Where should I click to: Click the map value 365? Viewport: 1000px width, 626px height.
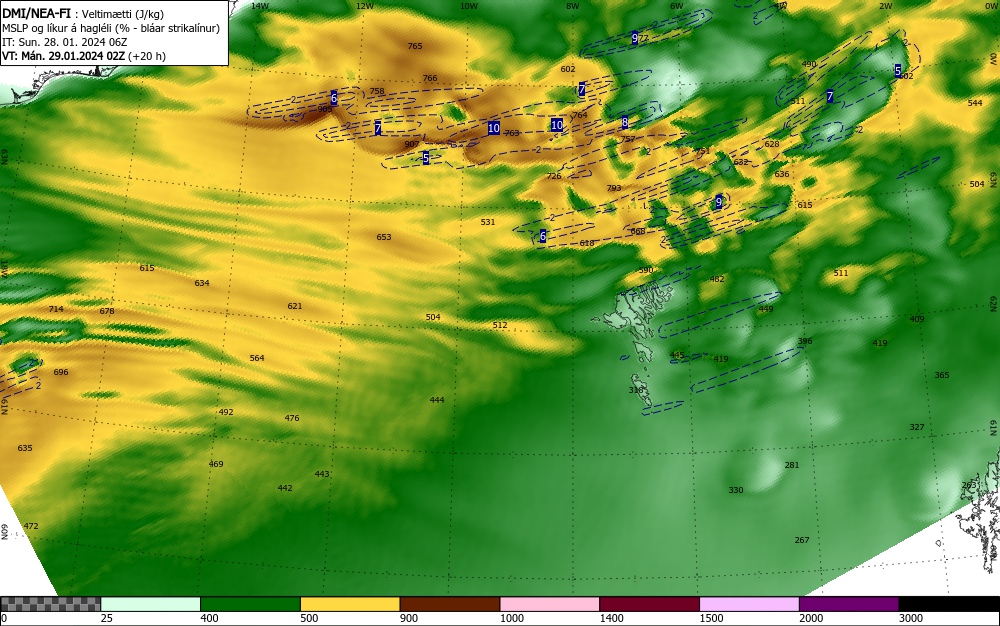point(942,375)
